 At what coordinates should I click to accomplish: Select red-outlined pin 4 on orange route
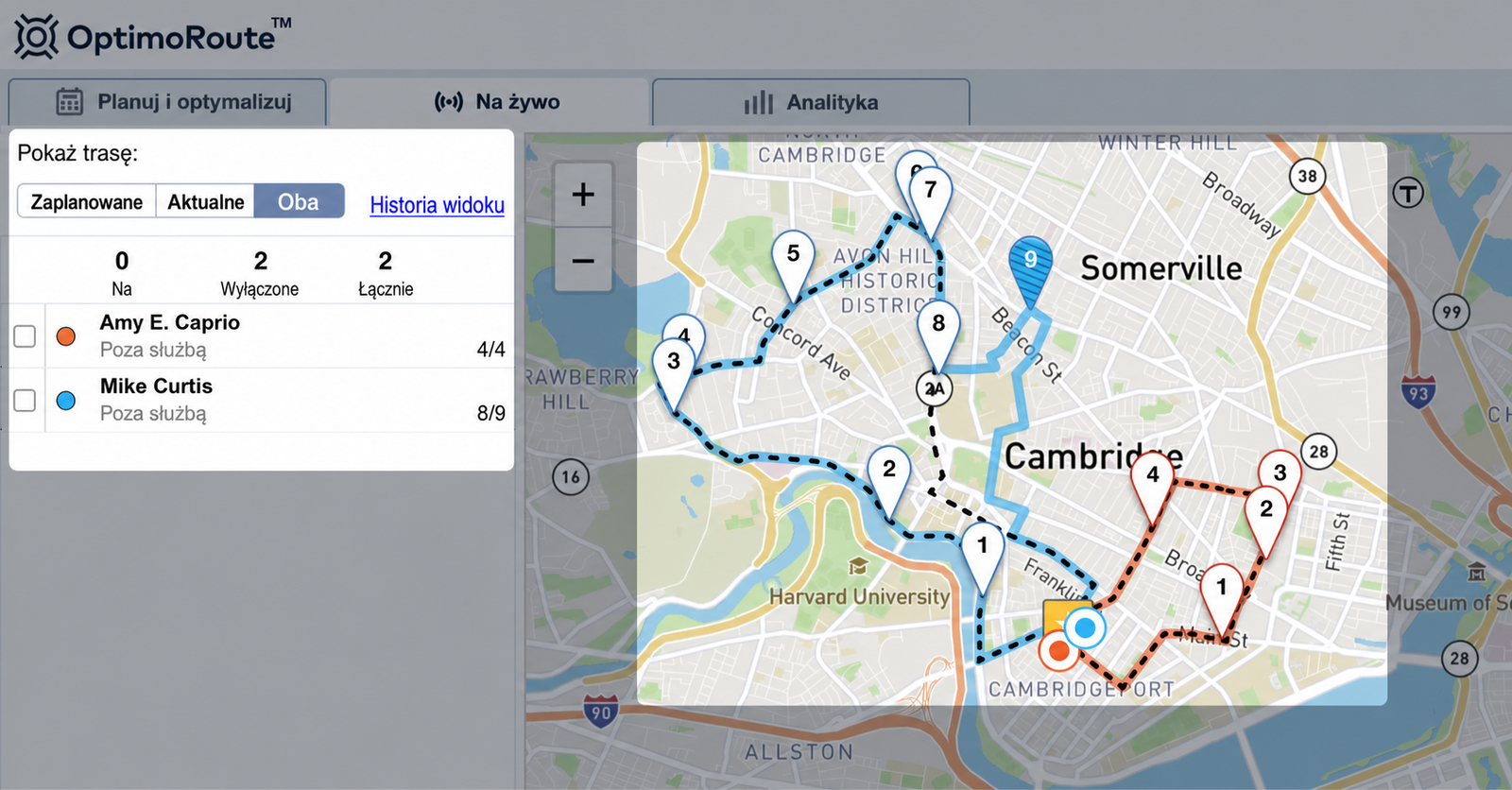pos(1153,489)
